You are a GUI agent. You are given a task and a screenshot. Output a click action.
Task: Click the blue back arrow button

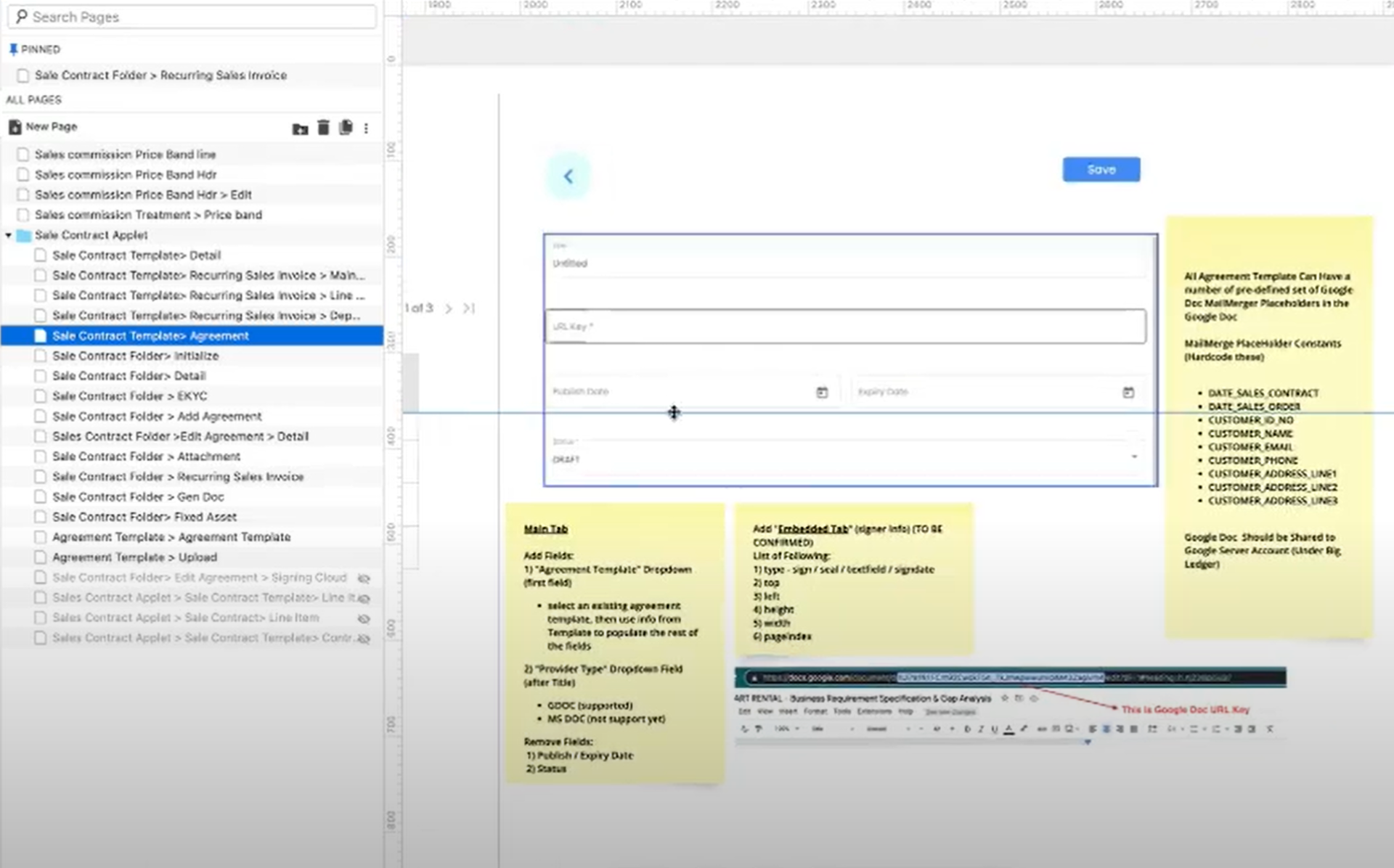coord(568,176)
